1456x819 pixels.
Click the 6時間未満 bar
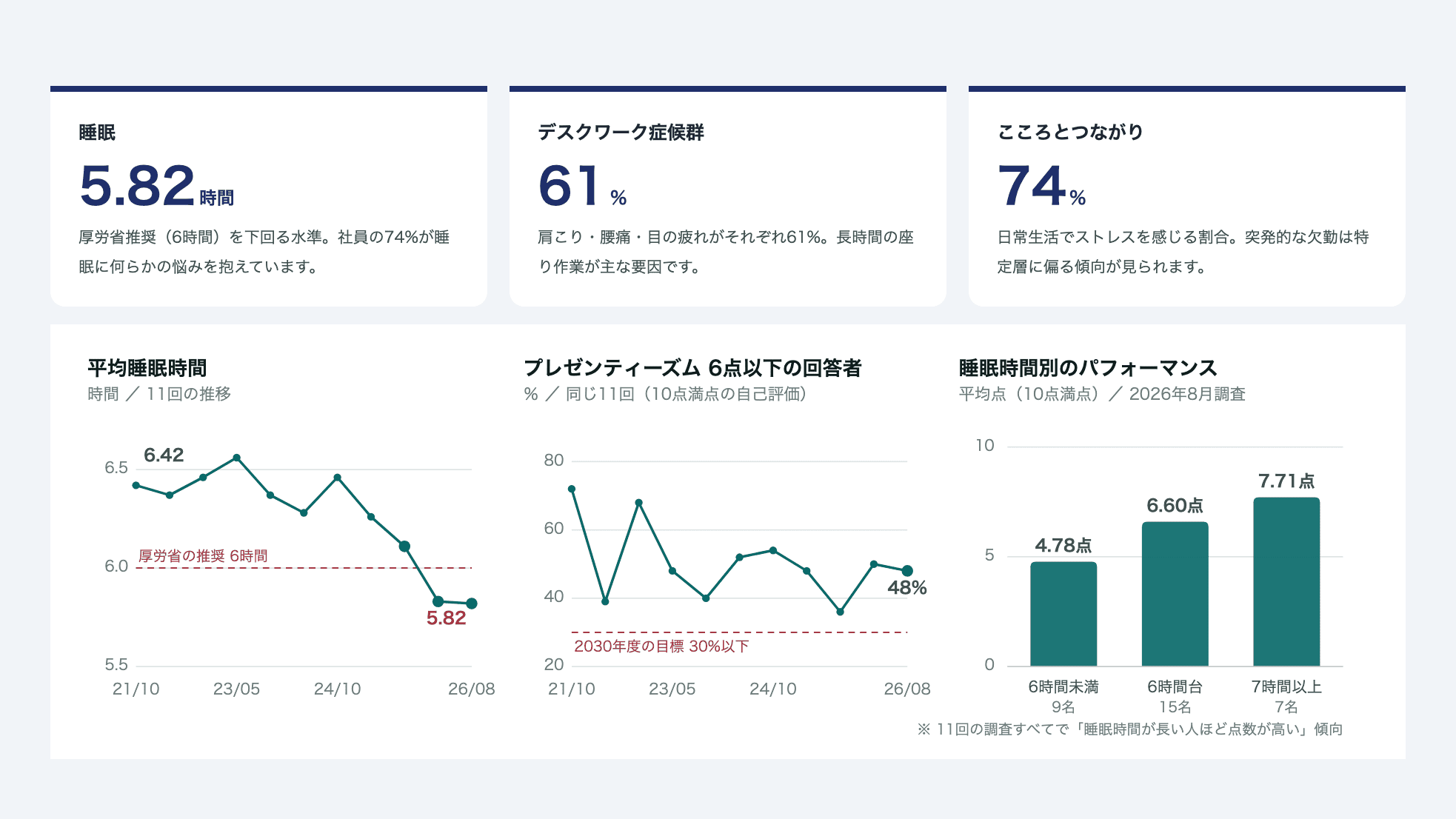pos(1063,614)
